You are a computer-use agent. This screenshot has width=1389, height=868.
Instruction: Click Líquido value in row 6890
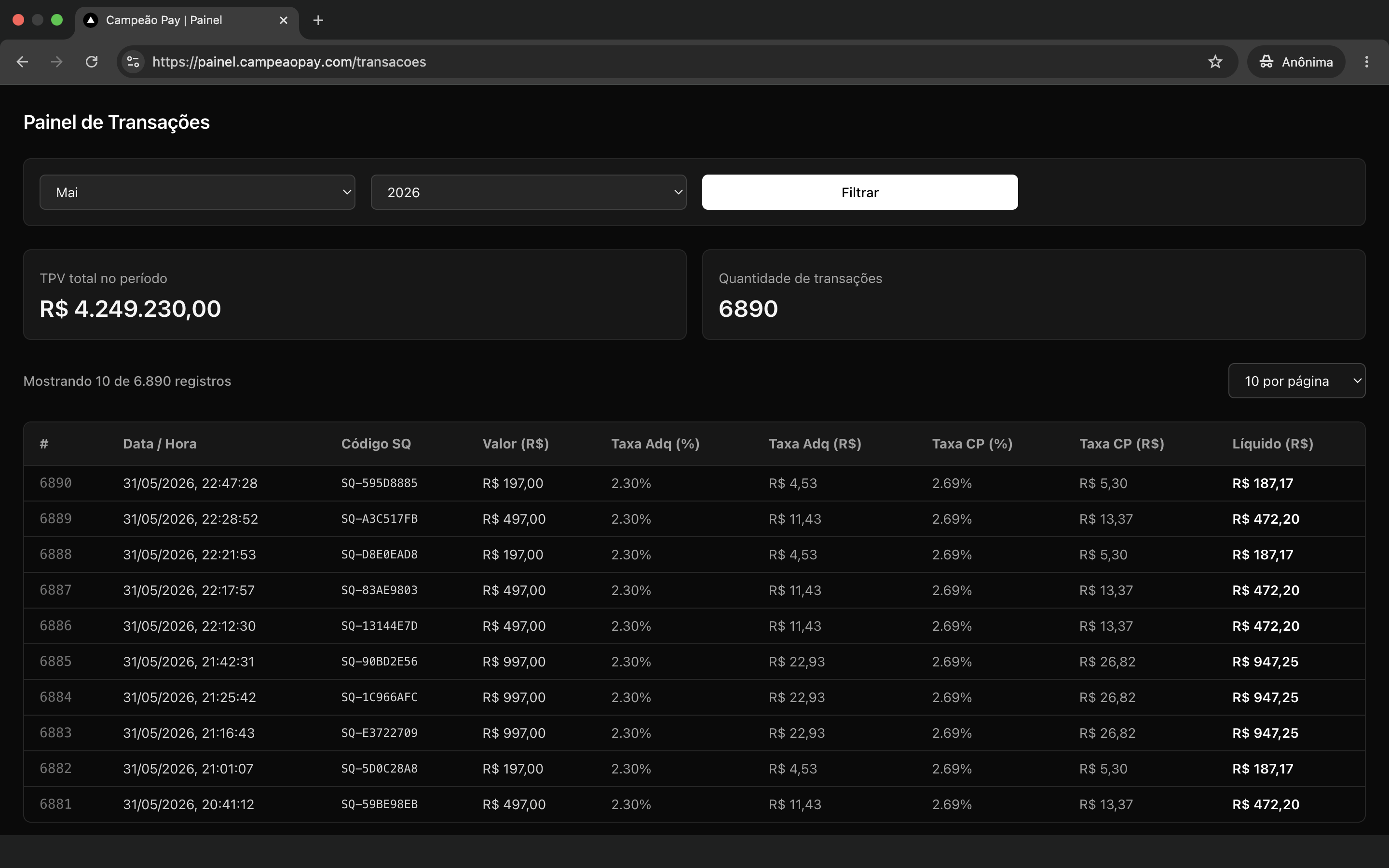pos(1263,483)
